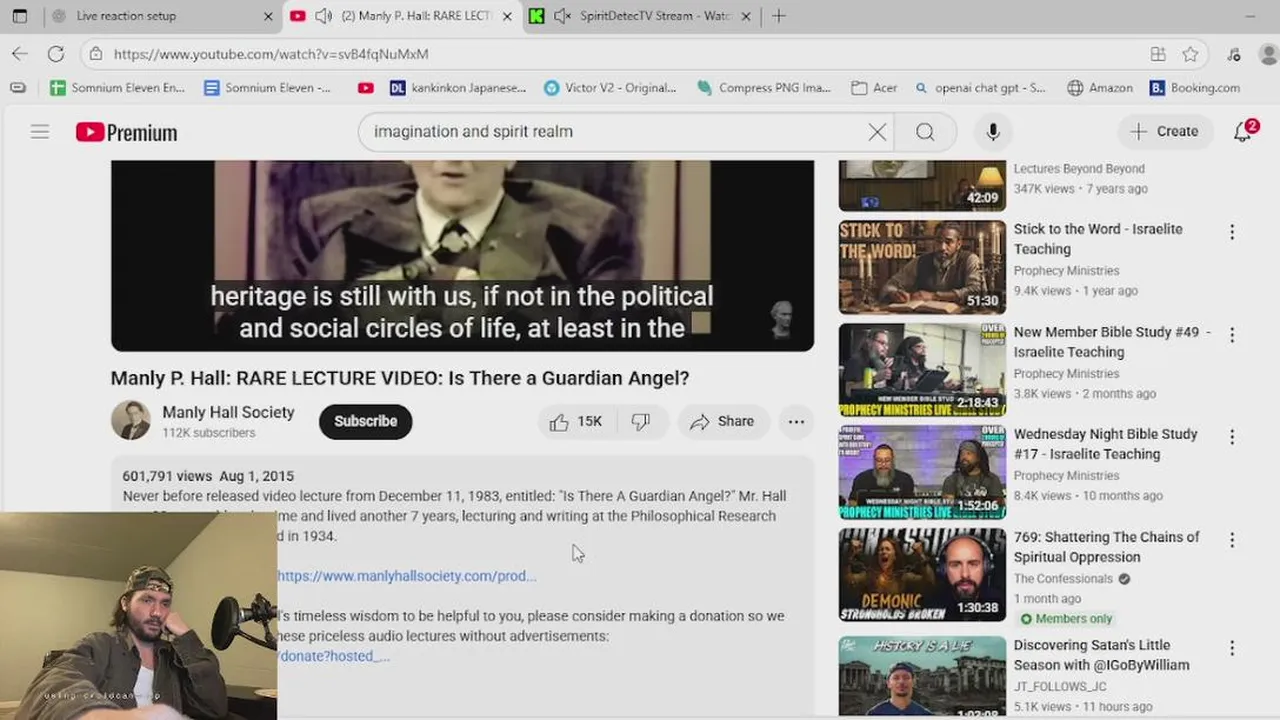Open YouTube notifications bell
Screen dimensions: 1280x720
tap(1243, 131)
